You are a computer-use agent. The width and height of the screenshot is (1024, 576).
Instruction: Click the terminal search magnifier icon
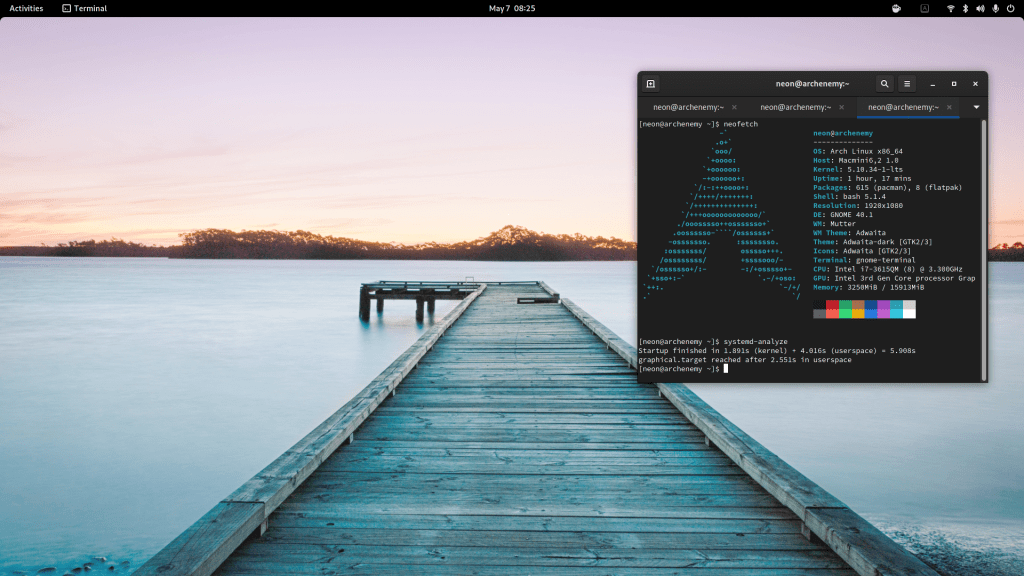coord(884,84)
